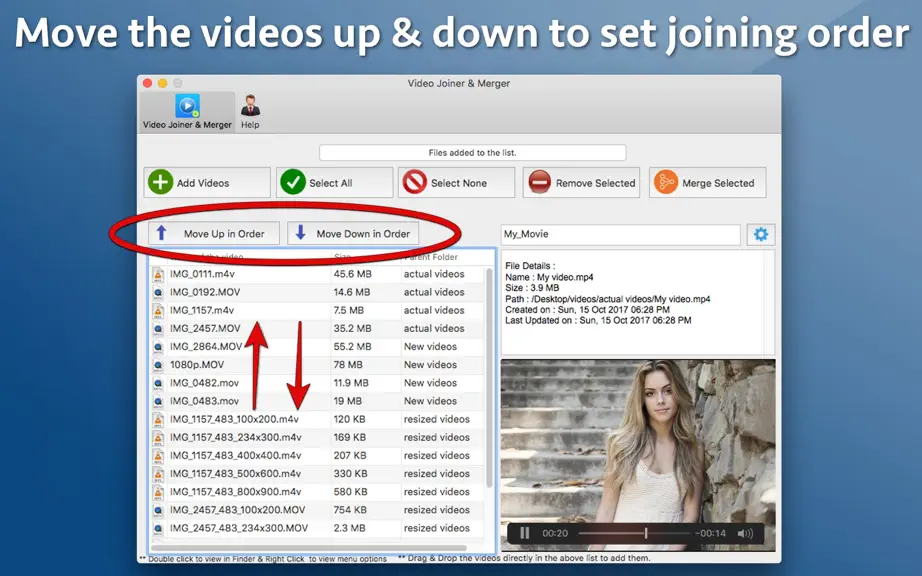This screenshot has height=576, width=922.
Task: Click the file icon beside IMG_0111.m4v
Action: pos(158,274)
